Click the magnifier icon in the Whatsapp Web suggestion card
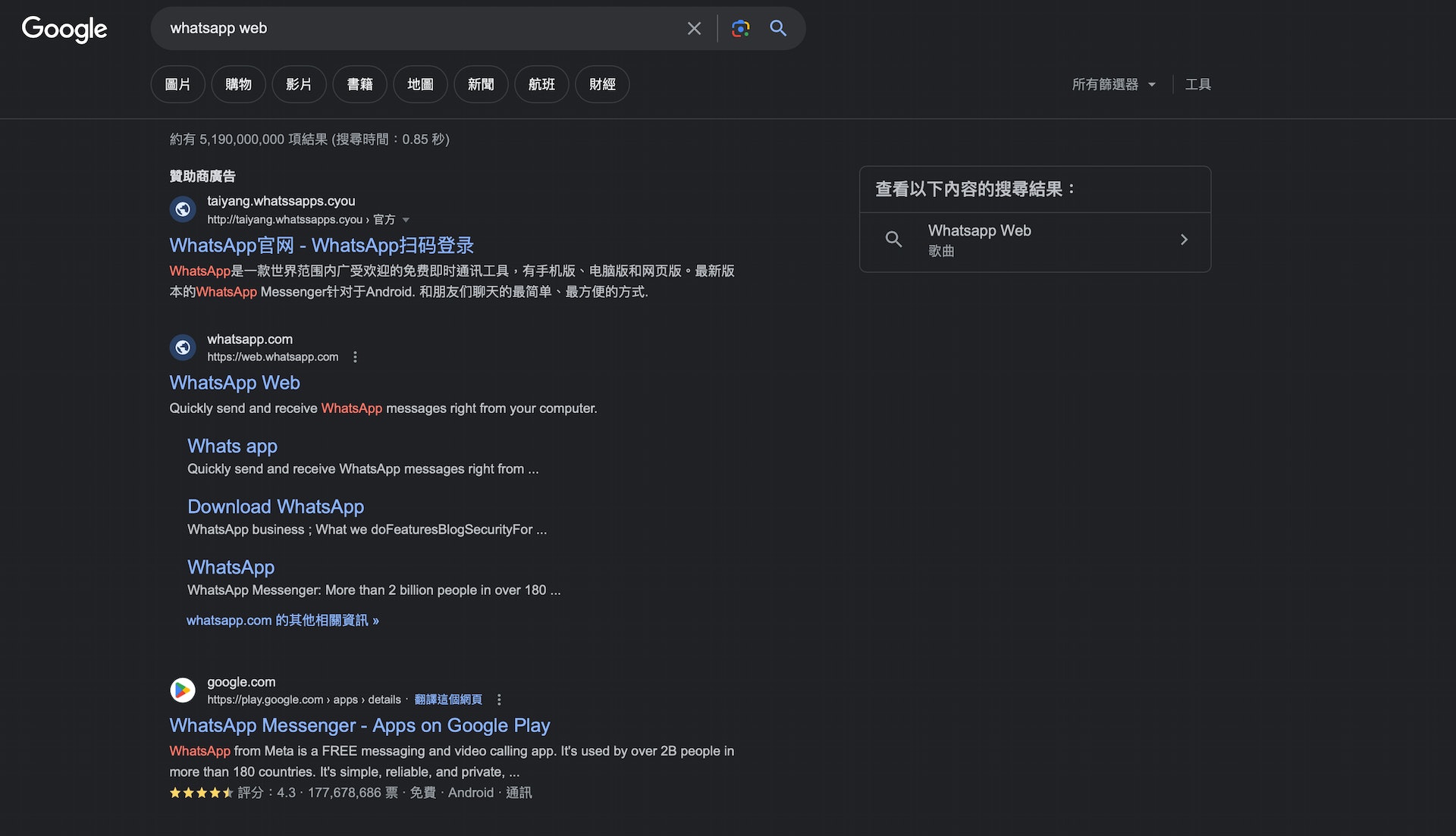 coord(894,240)
